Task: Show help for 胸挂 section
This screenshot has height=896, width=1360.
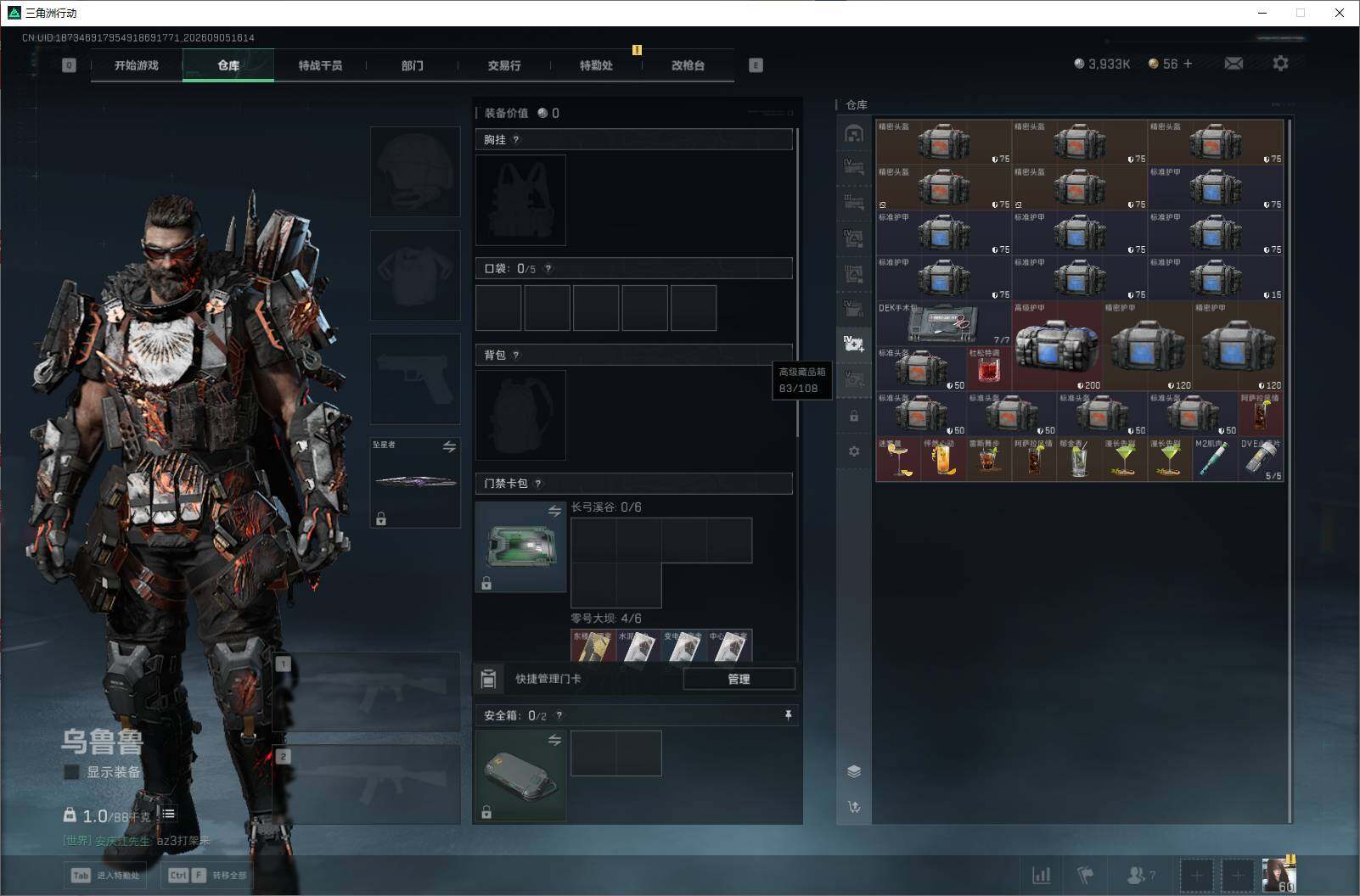Action: click(x=516, y=140)
